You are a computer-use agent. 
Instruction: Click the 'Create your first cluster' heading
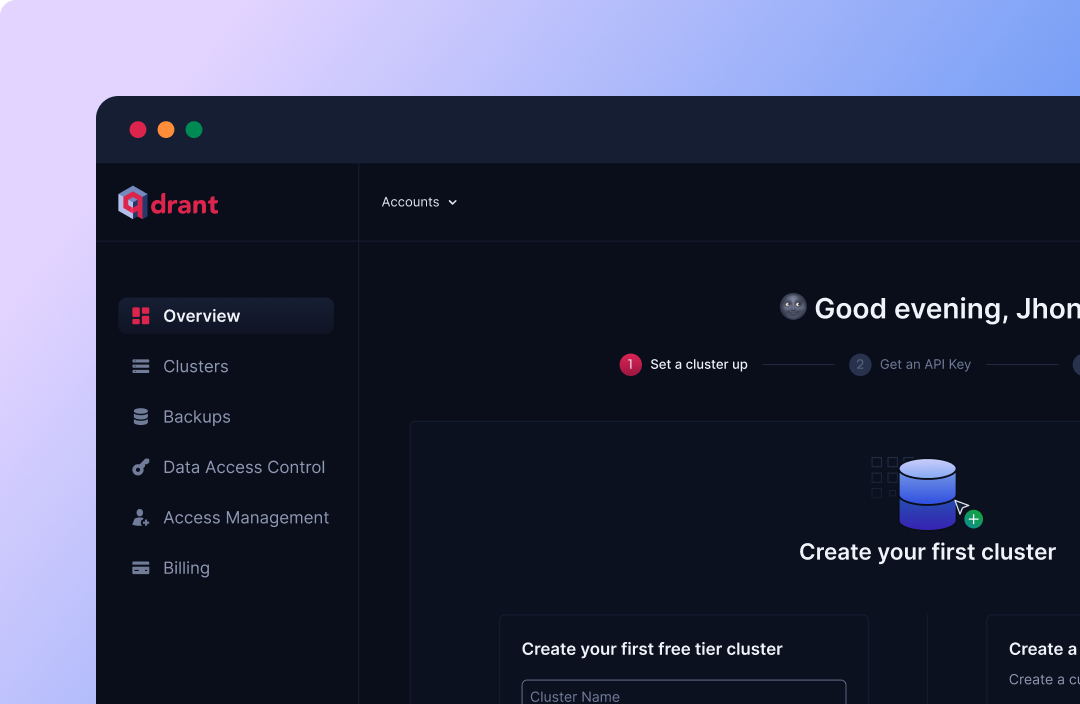927,551
